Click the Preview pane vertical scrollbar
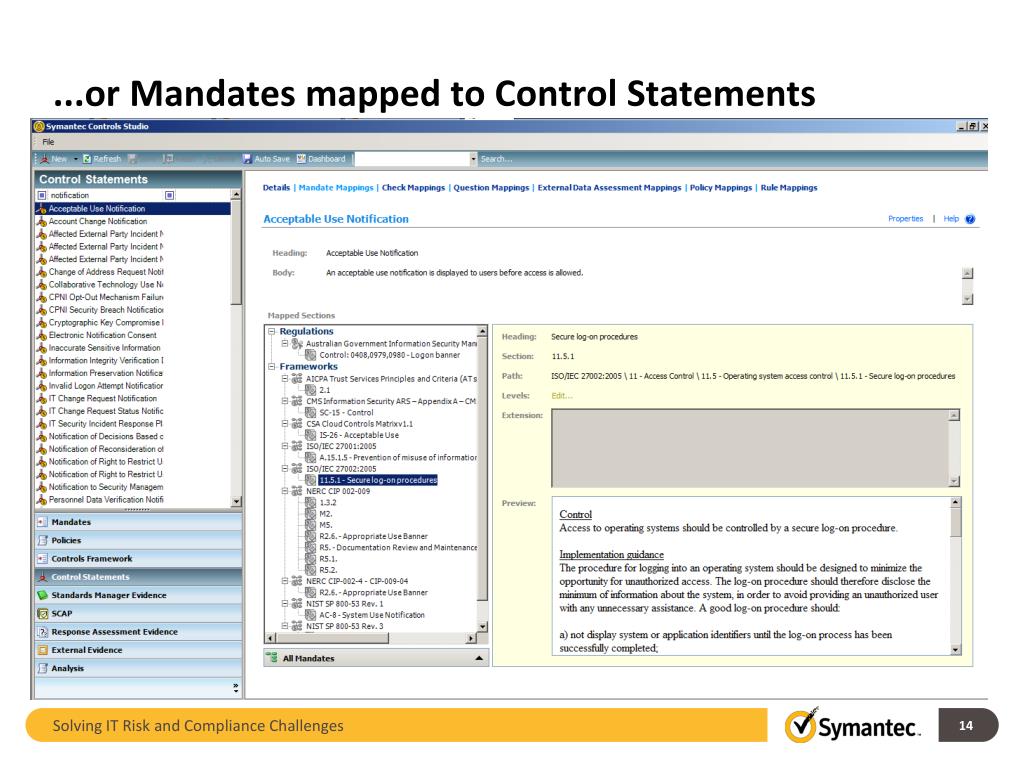 click(955, 577)
